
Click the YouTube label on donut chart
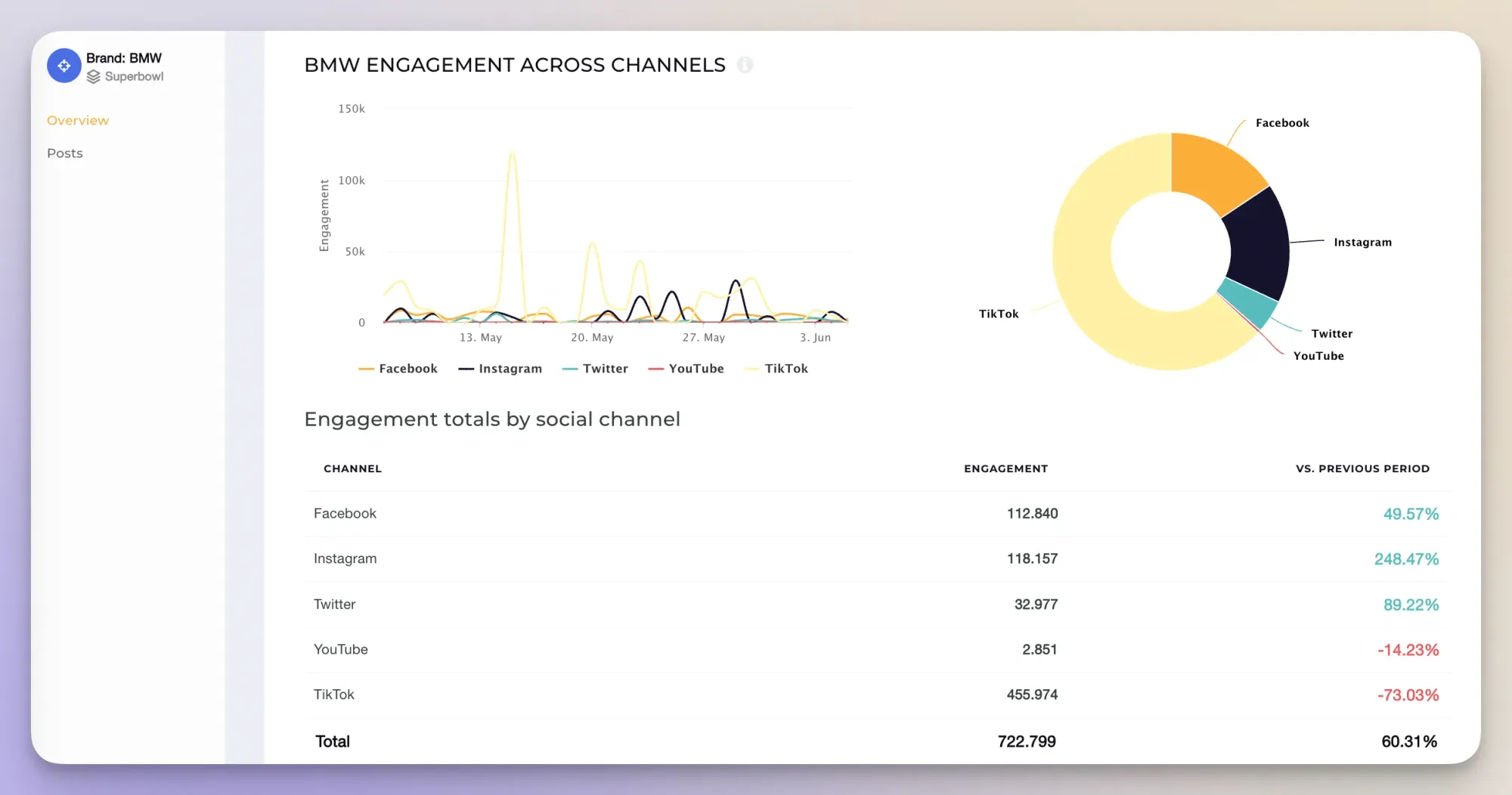coord(1318,356)
